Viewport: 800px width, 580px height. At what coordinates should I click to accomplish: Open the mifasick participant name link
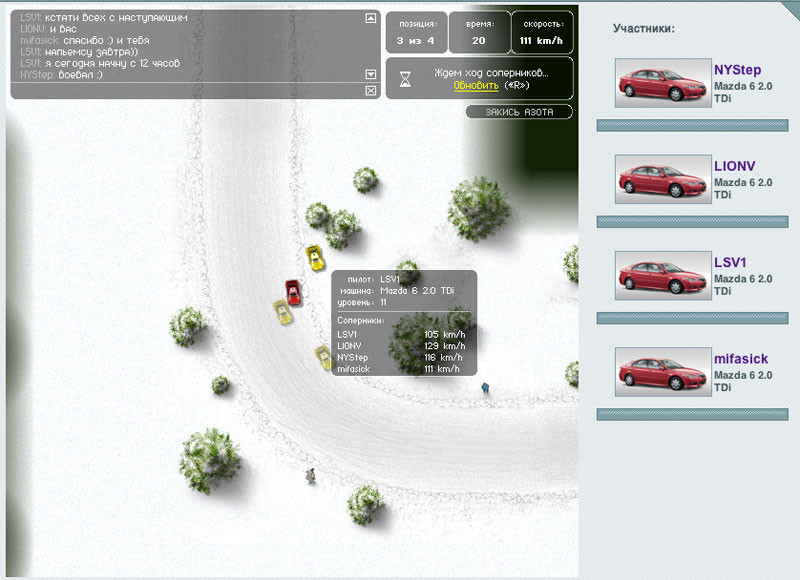(x=741, y=358)
